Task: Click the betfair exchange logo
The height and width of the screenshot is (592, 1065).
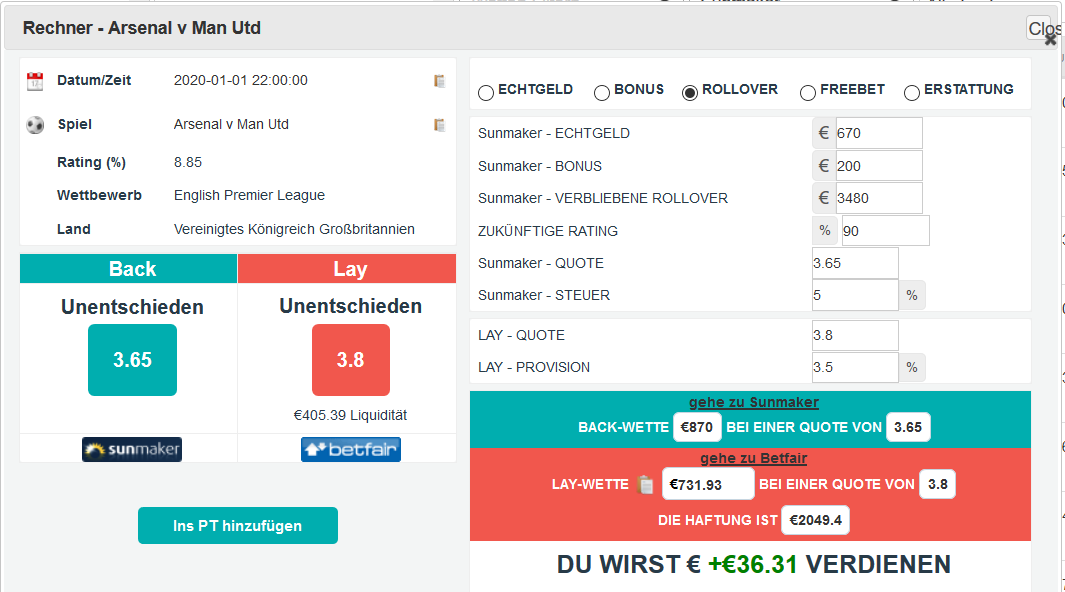Action: tap(350, 449)
